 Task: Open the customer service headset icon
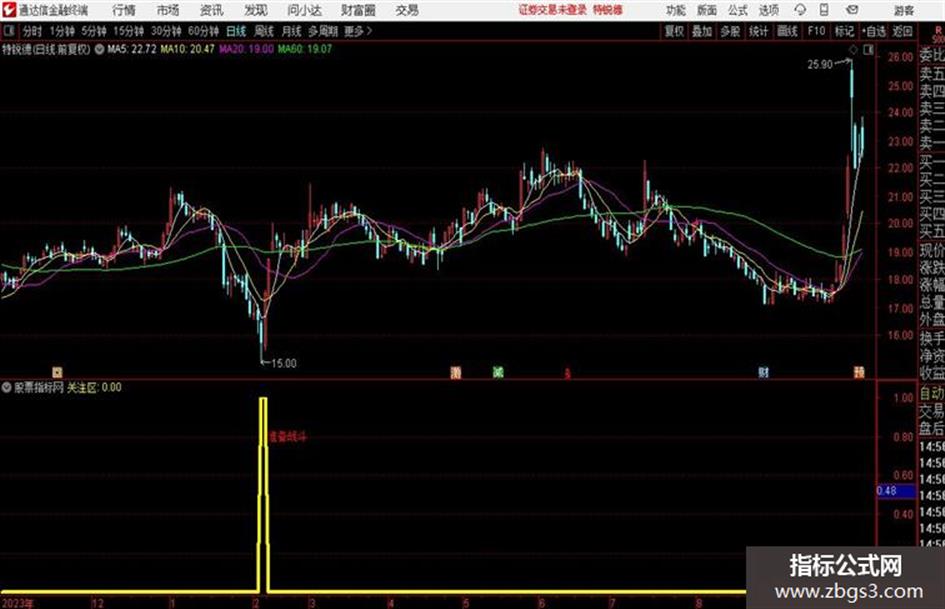(x=800, y=10)
